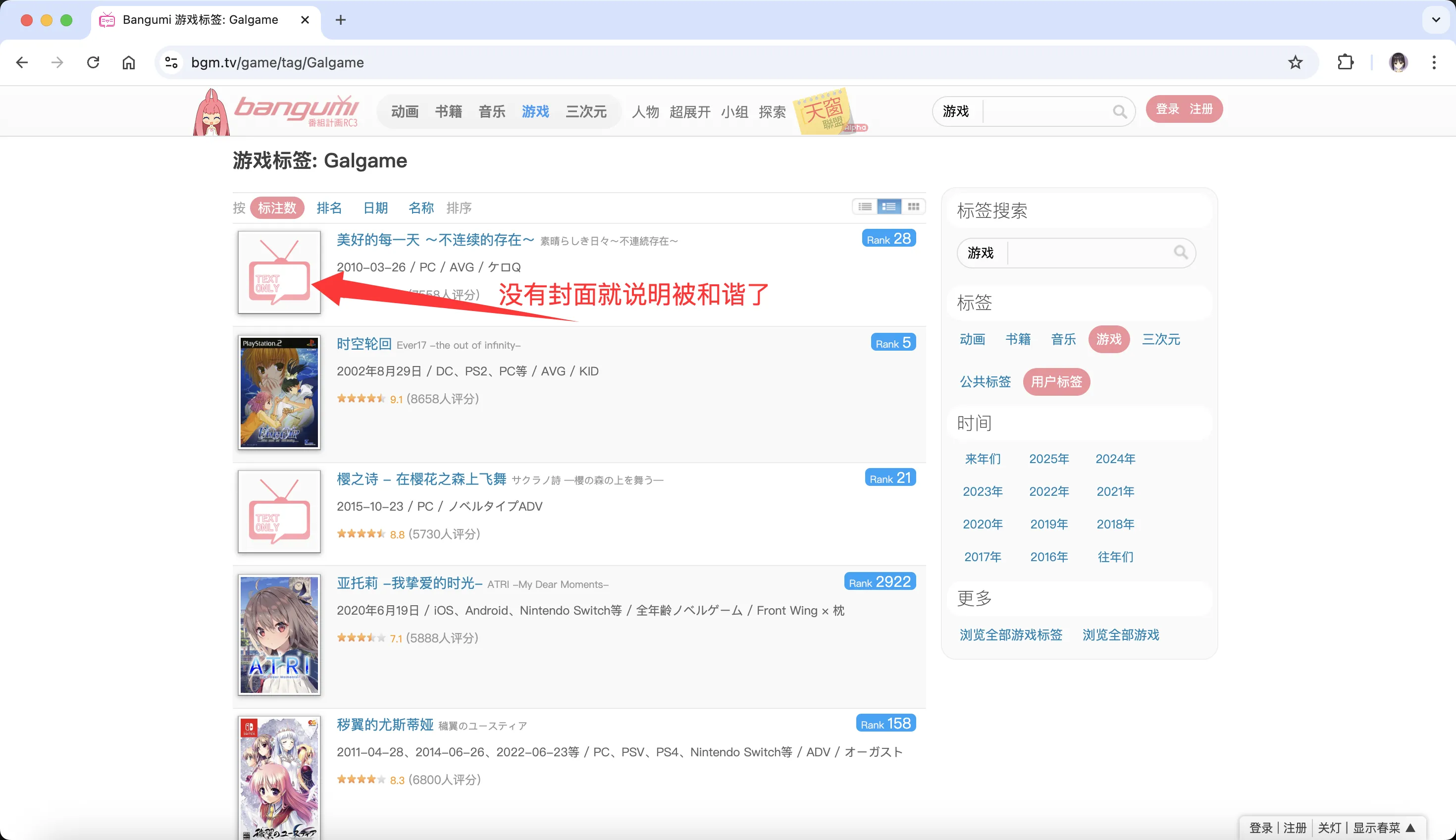Open the 游戏 category selector in the header search
The image size is (1456, 840).
pos(956,111)
